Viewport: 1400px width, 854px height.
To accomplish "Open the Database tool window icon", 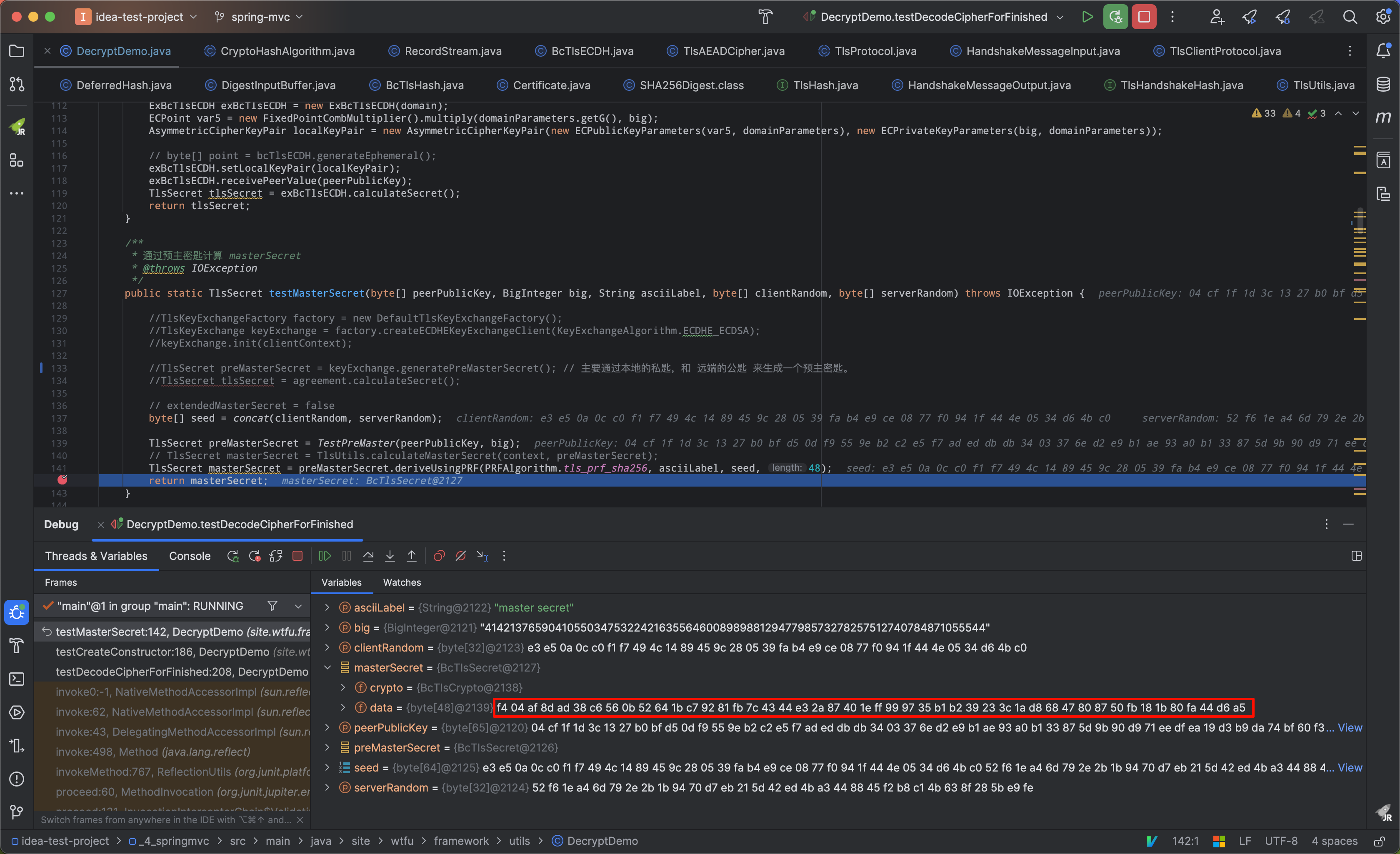I will coord(1383,85).
